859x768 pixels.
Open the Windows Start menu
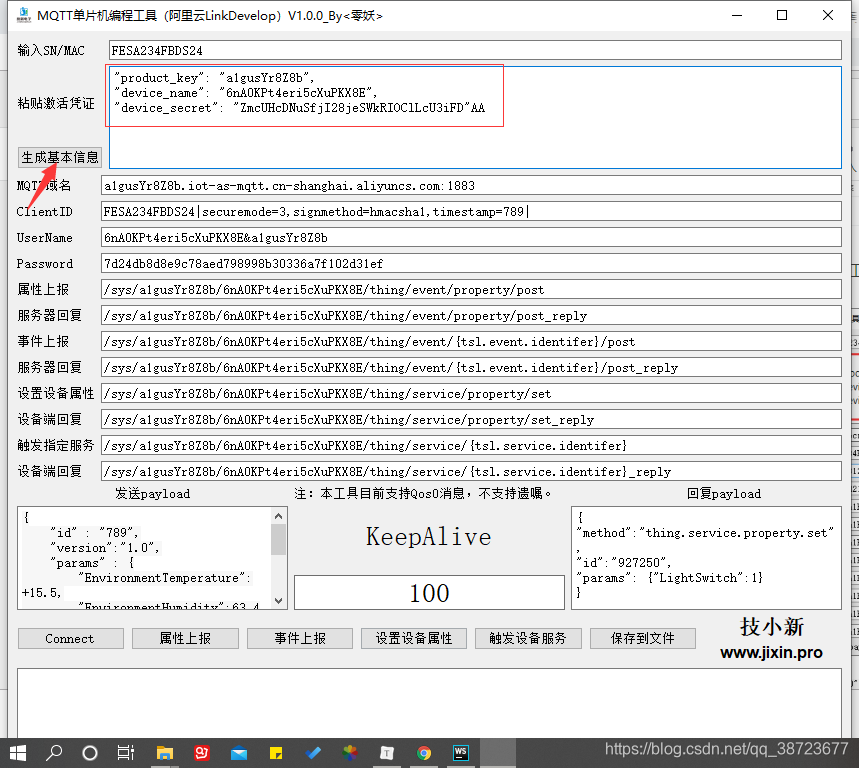pos(18,753)
